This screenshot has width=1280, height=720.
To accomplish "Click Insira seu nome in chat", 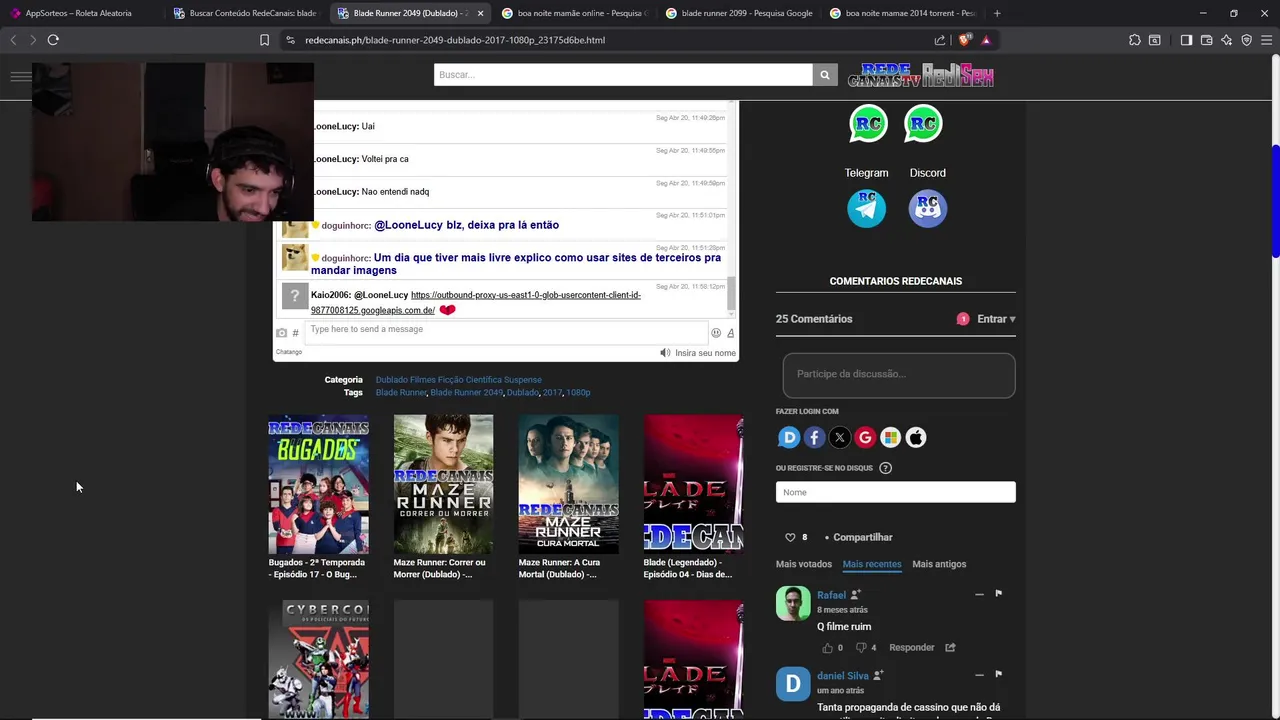I will click(x=705, y=353).
